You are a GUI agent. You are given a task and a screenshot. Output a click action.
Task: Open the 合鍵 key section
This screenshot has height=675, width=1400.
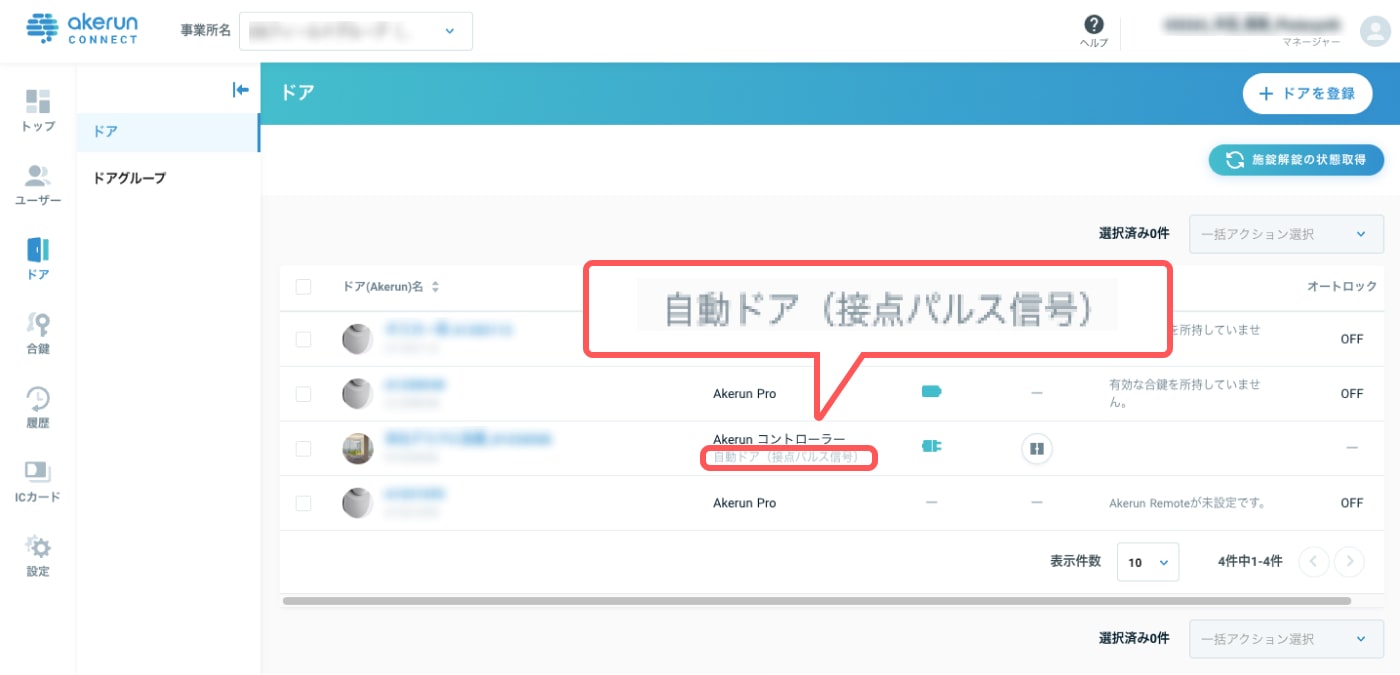tap(38, 333)
